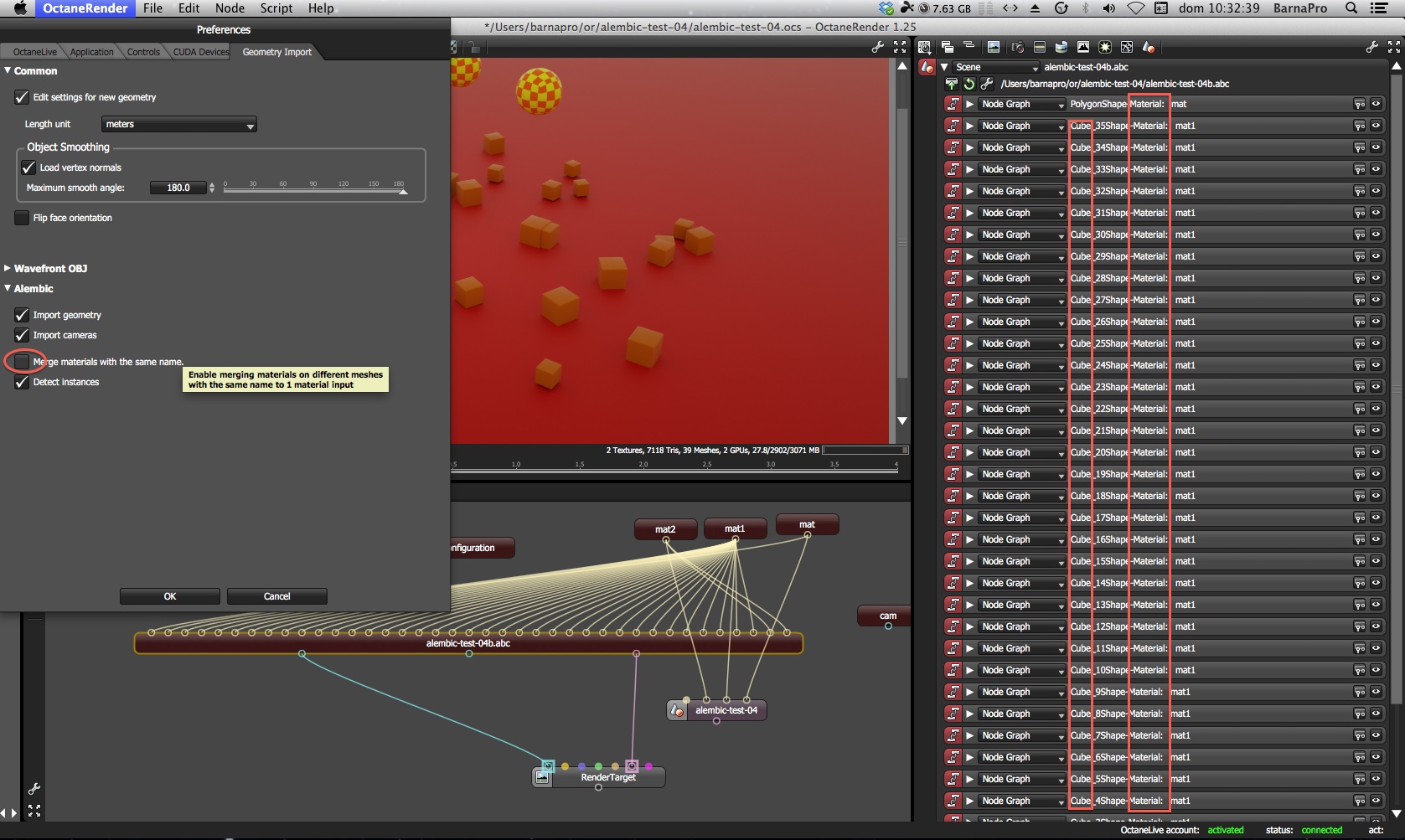Open render viewport wrench settings
The image size is (1405, 840).
[877, 47]
